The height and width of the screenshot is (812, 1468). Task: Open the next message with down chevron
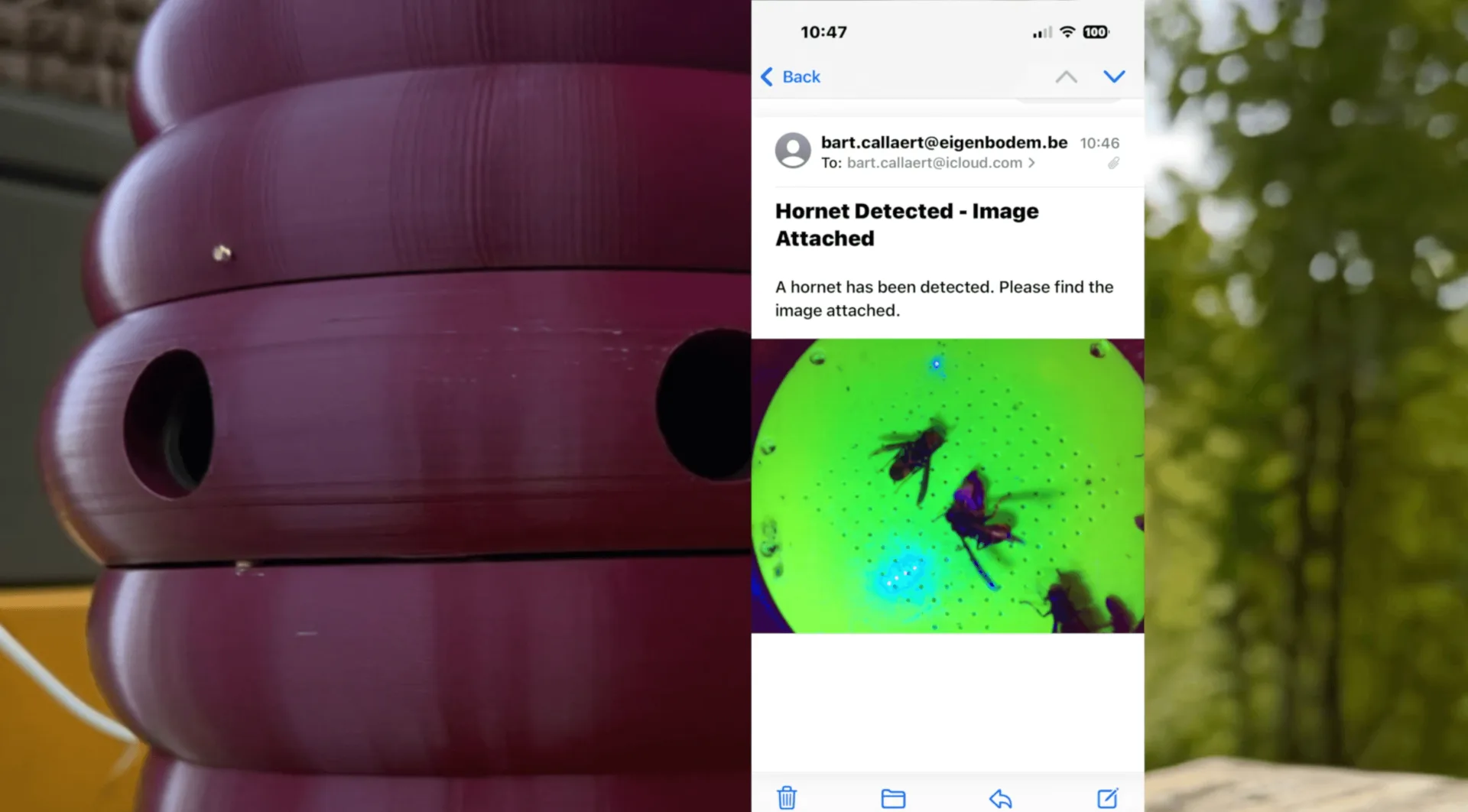[x=1114, y=76]
